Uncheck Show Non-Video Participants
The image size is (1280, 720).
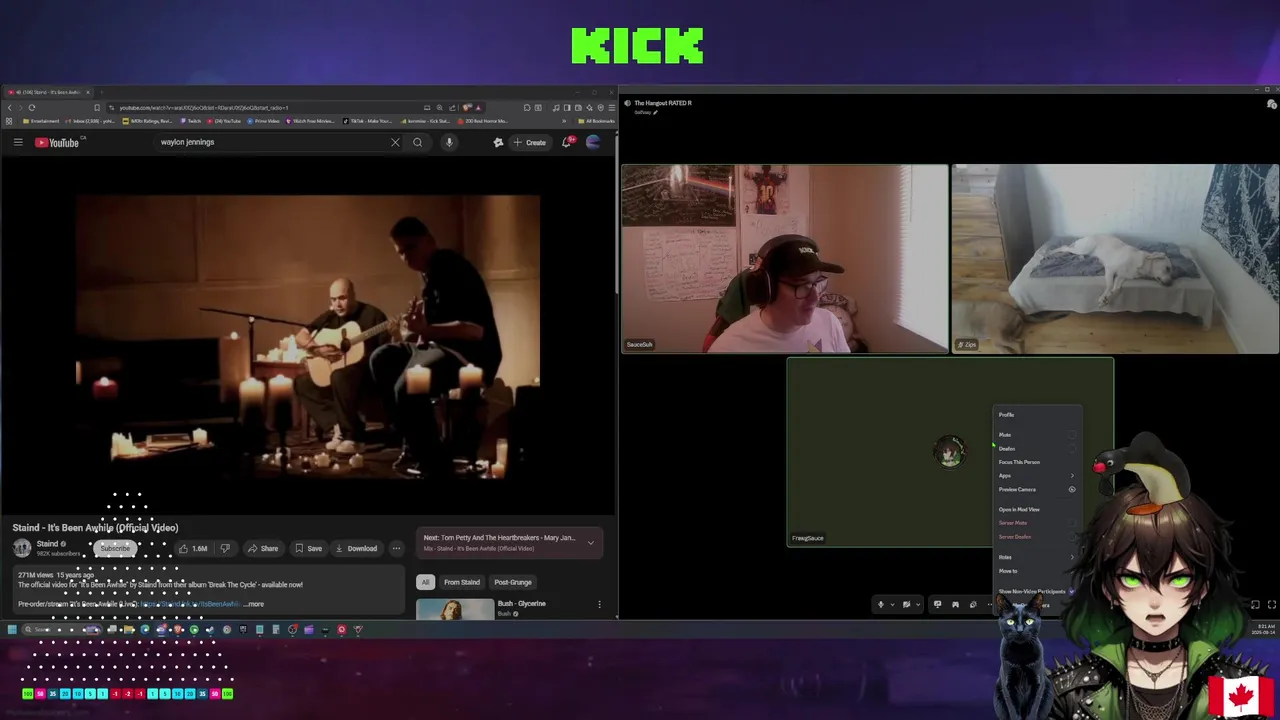[1071, 592]
